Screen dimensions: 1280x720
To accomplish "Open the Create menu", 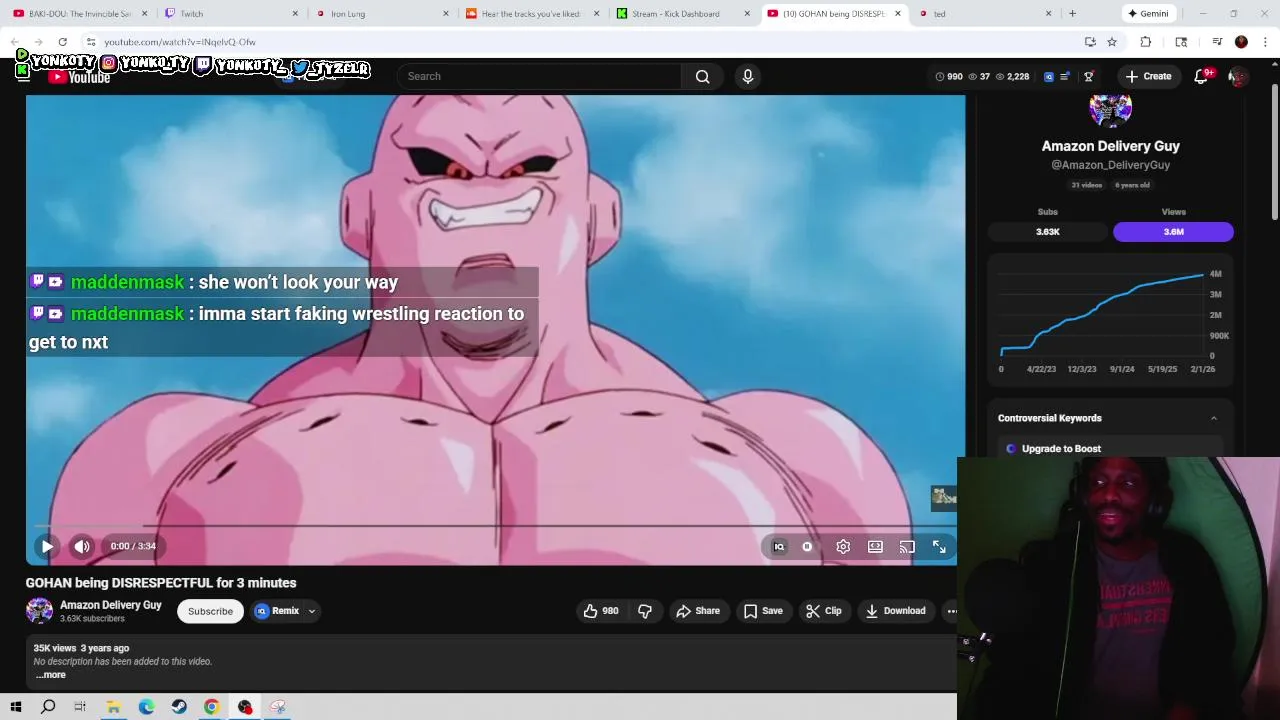I will tap(1148, 76).
